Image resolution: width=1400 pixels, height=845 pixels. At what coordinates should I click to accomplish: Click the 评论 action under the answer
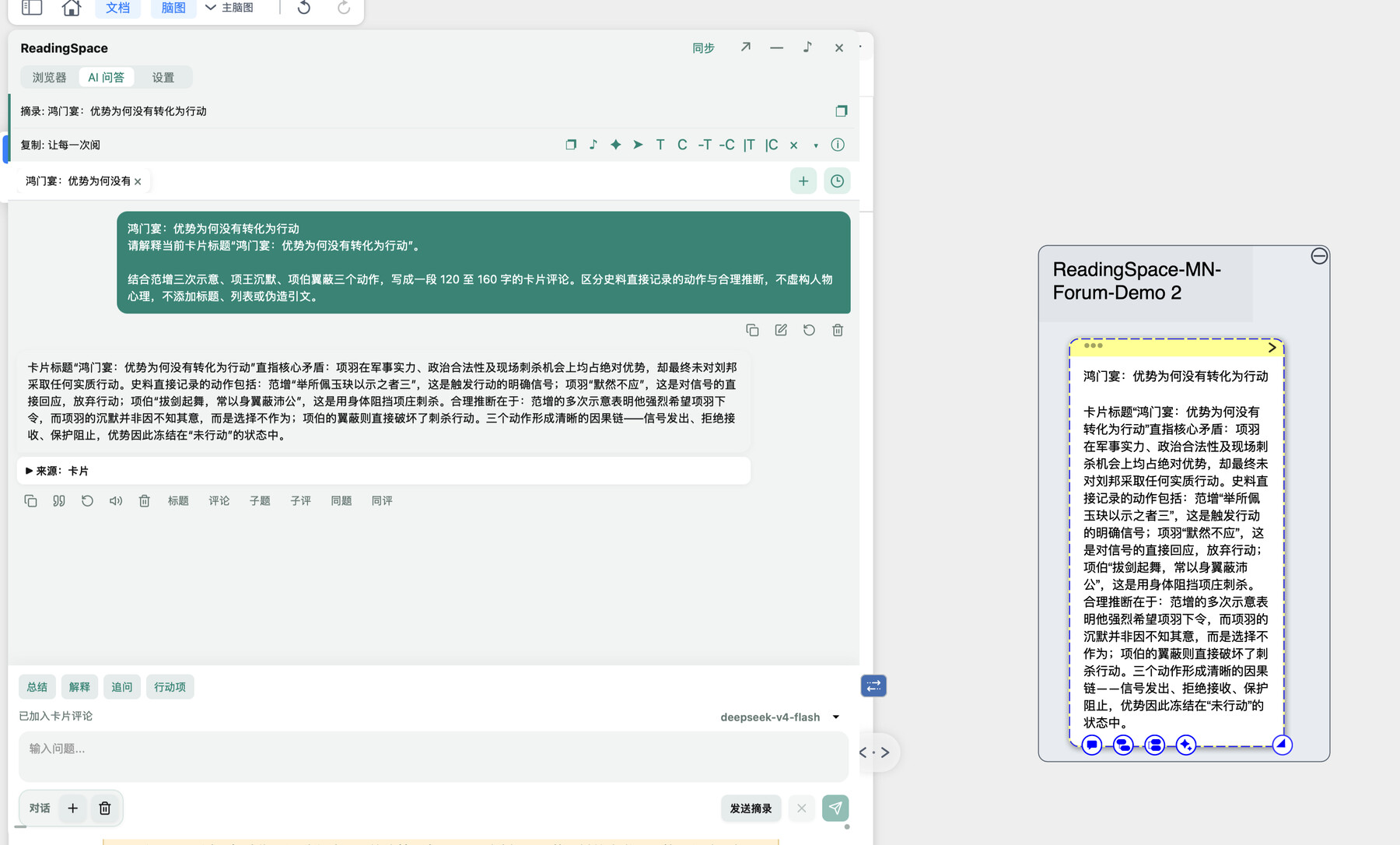219,501
